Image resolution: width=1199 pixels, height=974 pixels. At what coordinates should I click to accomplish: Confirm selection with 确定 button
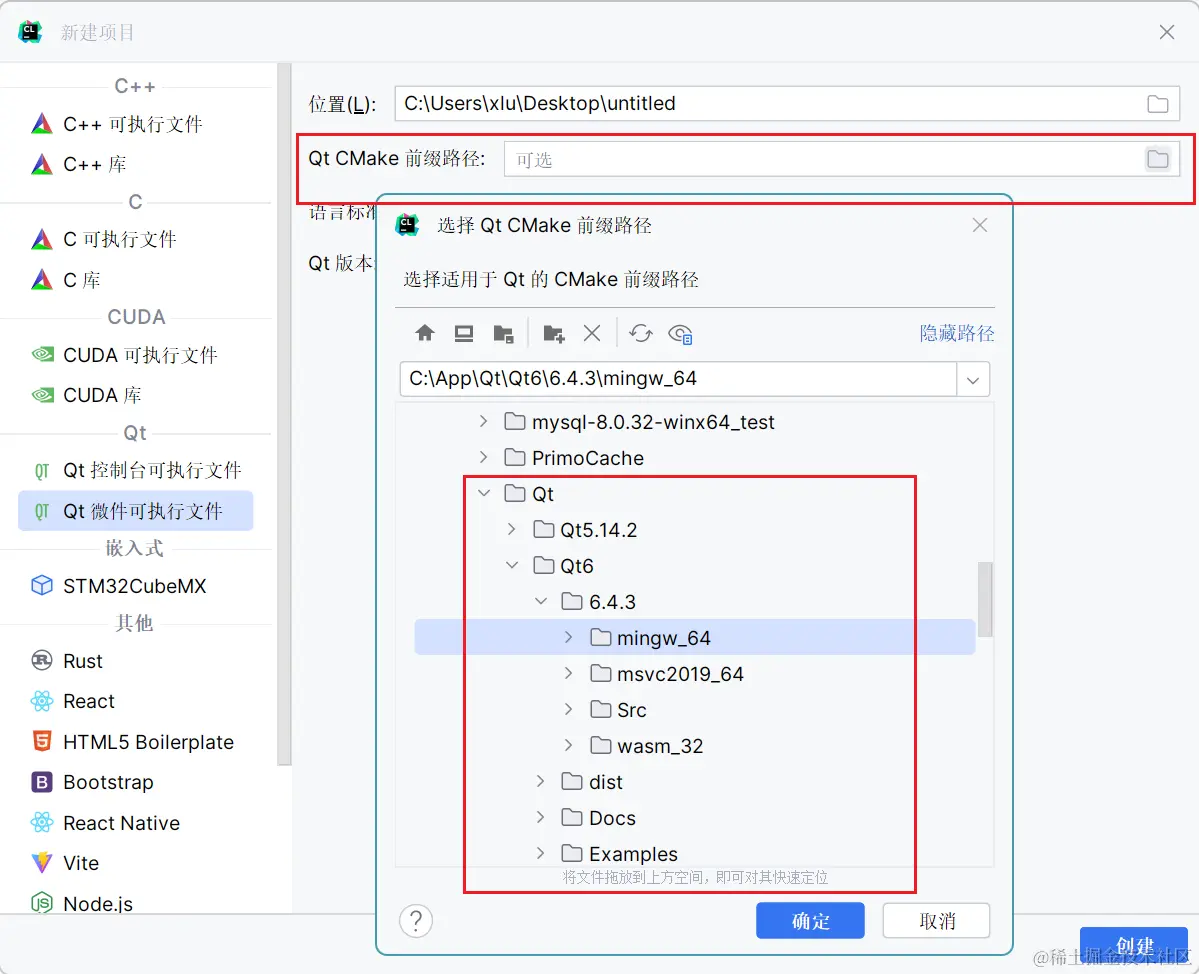[810, 920]
